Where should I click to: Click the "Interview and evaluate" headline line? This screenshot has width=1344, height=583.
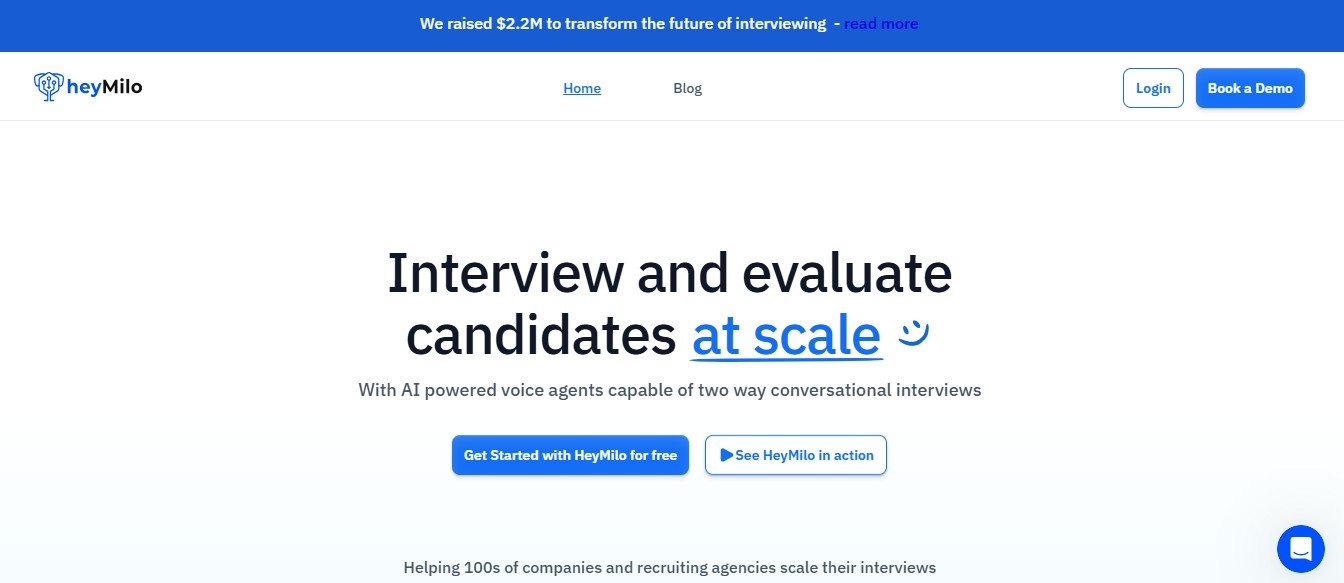click(x=669, y=273)
